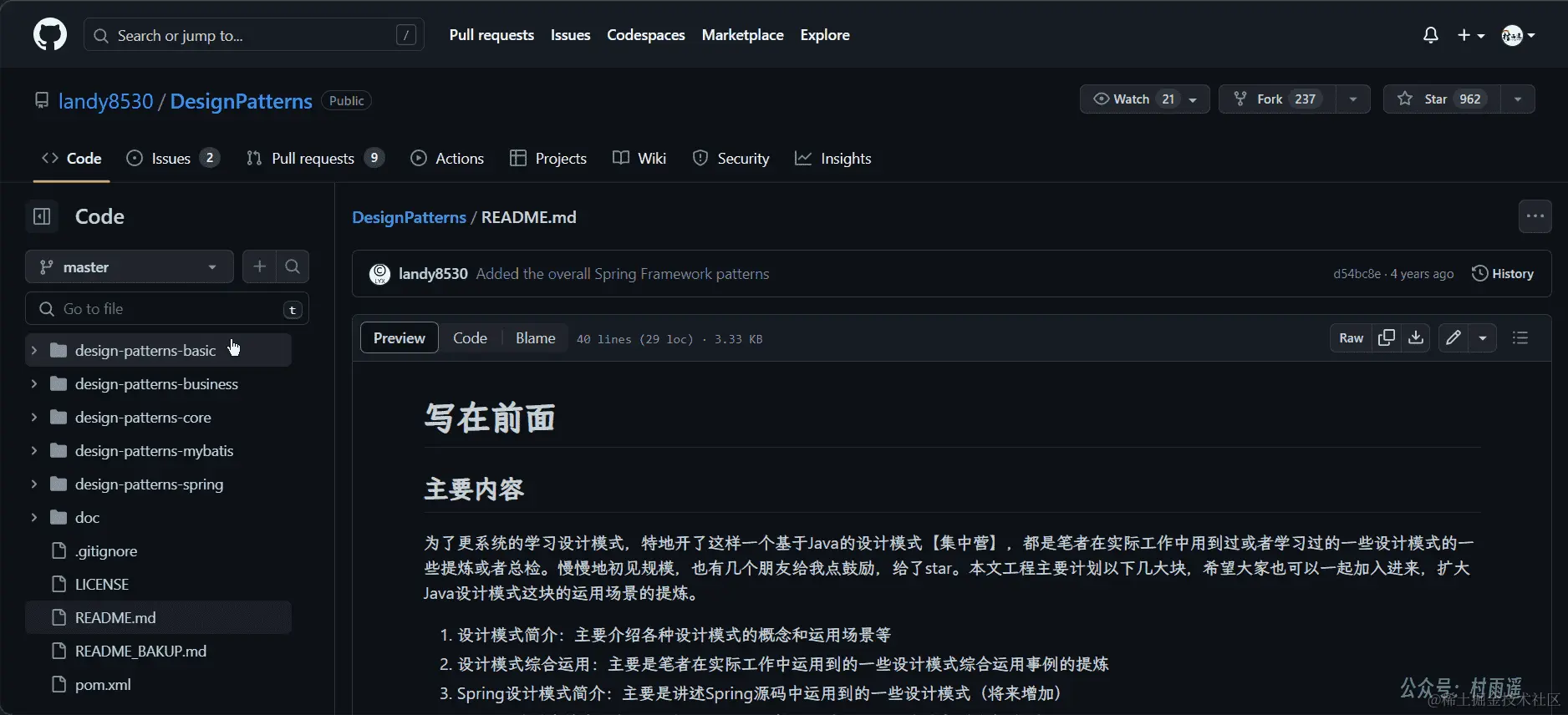This screenshot has height=715, width=1568.
Task: Go to Pull requests in top navigation
Action: [x=491, y=35]
